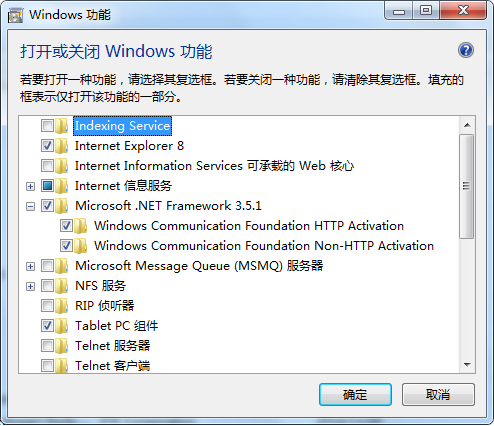The image size is (494, 426).
Task: Click the scrollbar down arrow in the feature list
Action: pyautogui.click(x=467, y=365)
